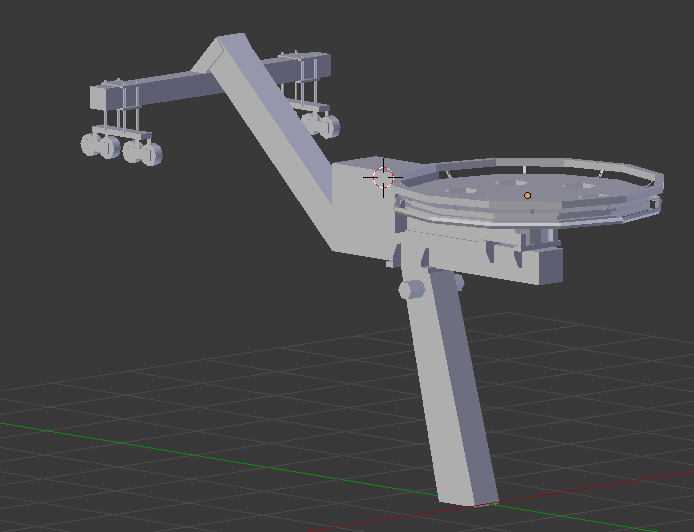Click the 3D cursor crosshair
694x532 pixels.
[383, 178]
